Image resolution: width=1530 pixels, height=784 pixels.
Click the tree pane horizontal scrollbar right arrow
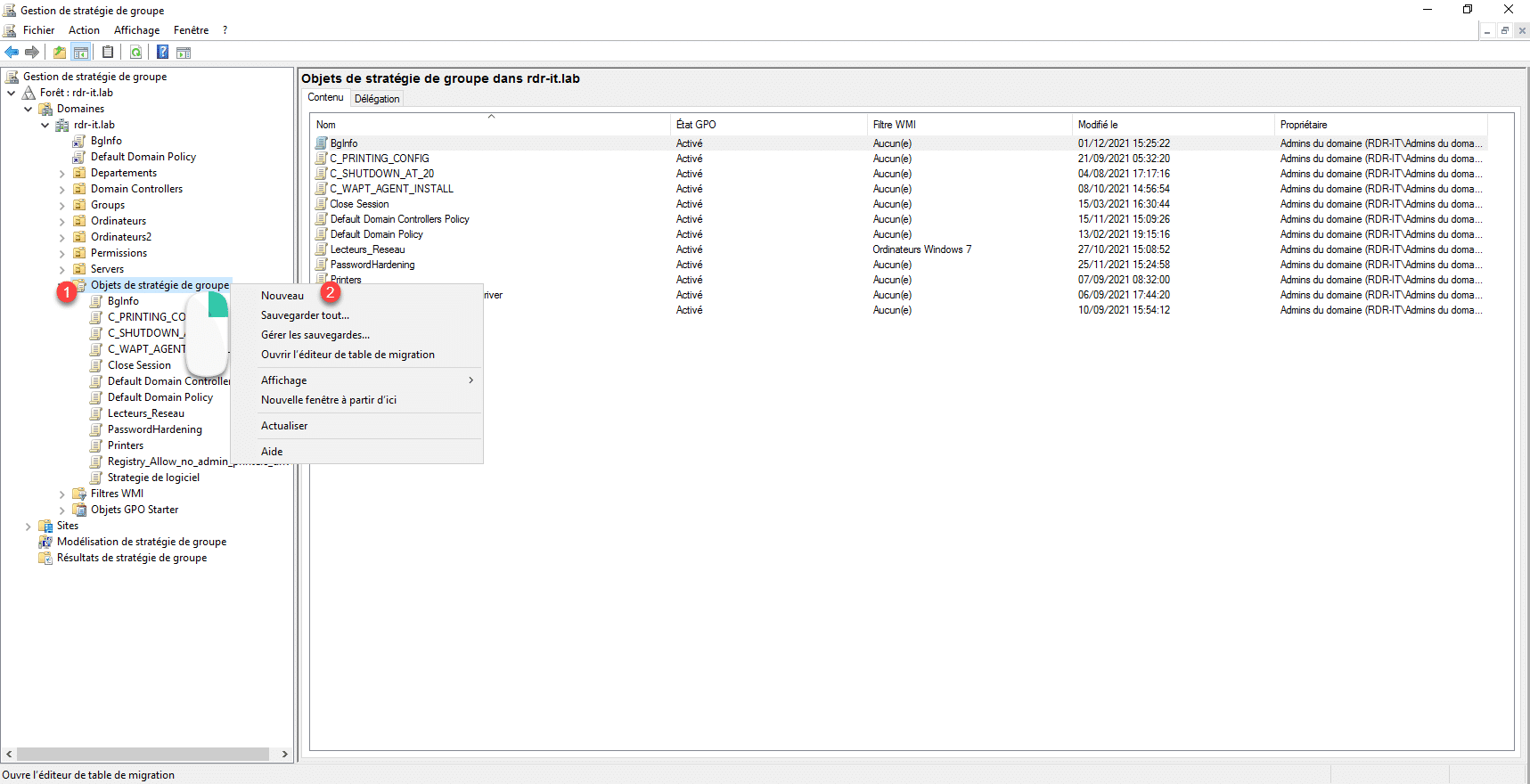coord(284,755)
